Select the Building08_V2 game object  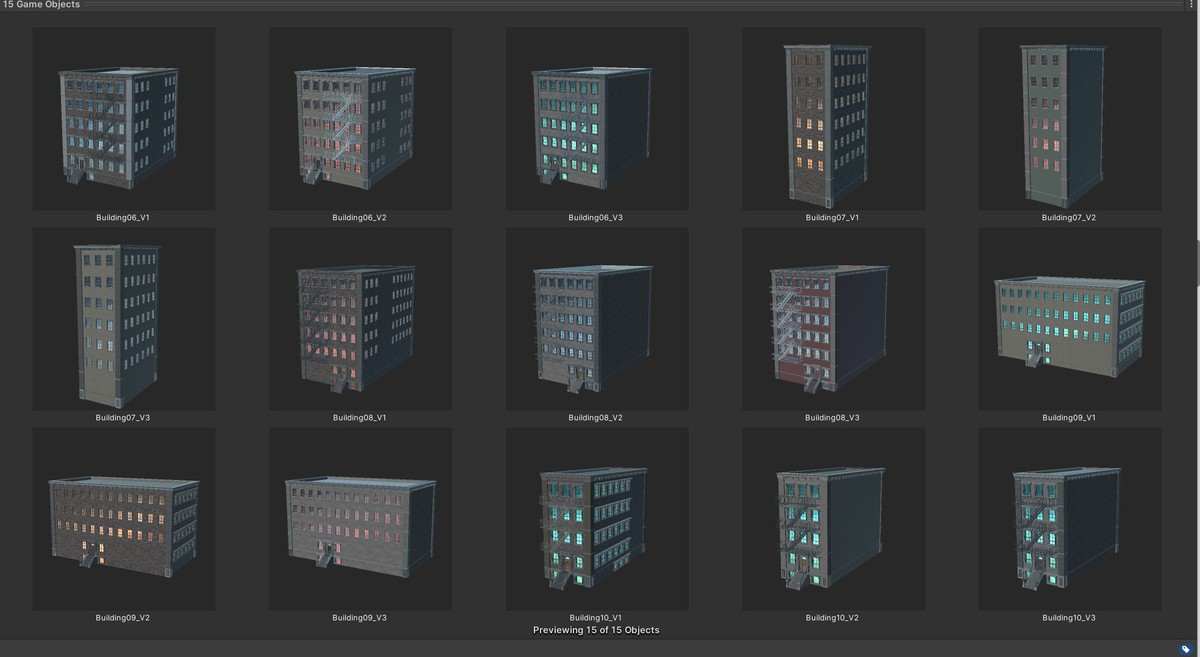click(x=596, y=318)
